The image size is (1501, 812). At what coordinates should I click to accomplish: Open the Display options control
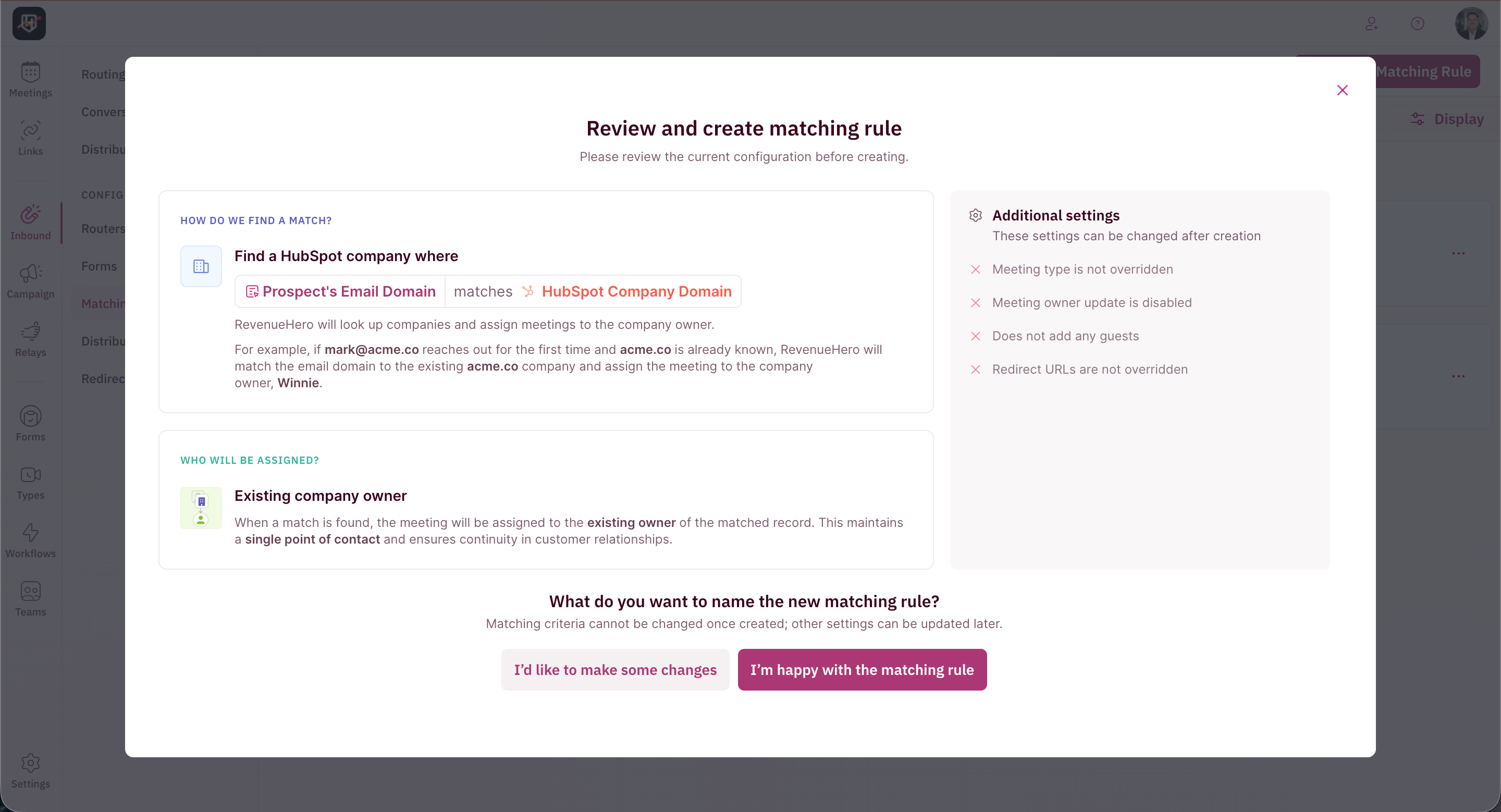[x=1447, y=119]
